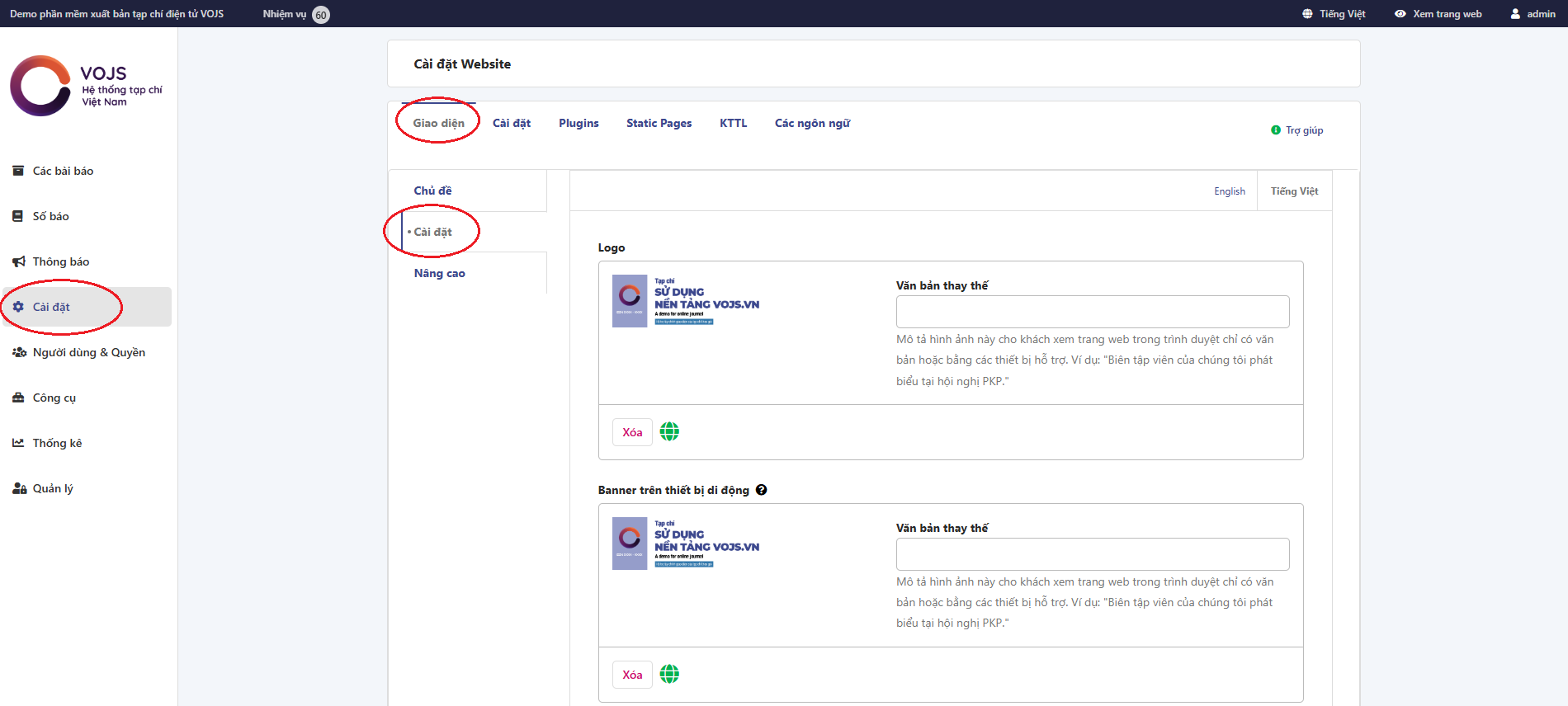Image resolution: width=1568 pixels, height=706 pixels.
Task: Switch to the Static Pages tab
Action: [x=659, y=123]
